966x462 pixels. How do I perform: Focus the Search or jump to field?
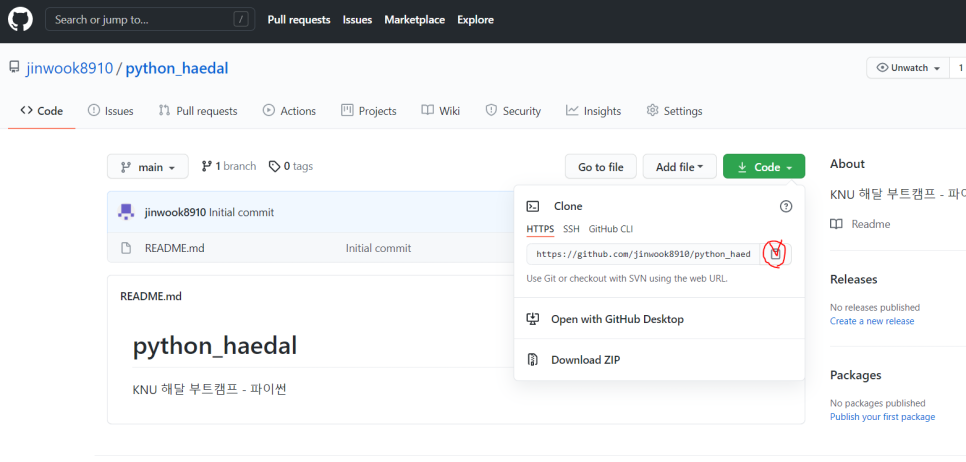point(150,20)
